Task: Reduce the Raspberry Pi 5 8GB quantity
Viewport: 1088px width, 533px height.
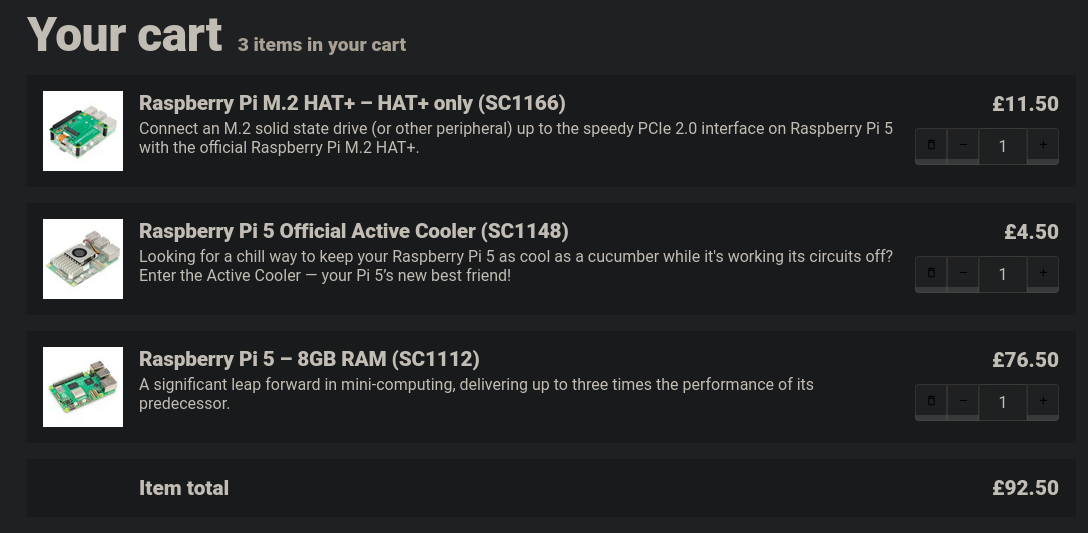Action: pos(963,401)
